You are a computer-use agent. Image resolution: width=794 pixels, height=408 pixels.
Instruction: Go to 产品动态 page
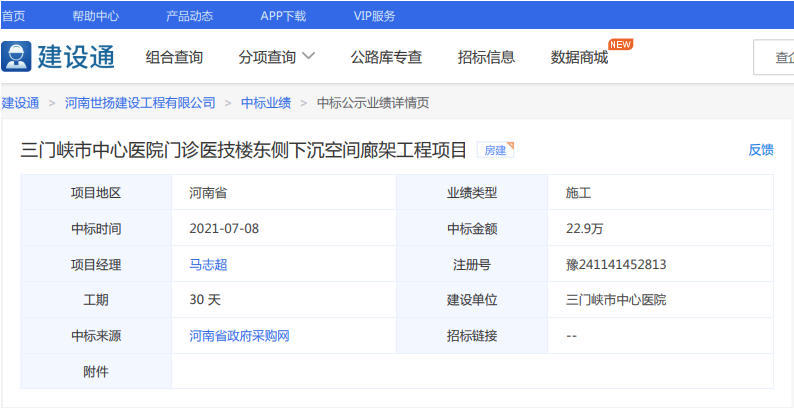tap(189, 15)
